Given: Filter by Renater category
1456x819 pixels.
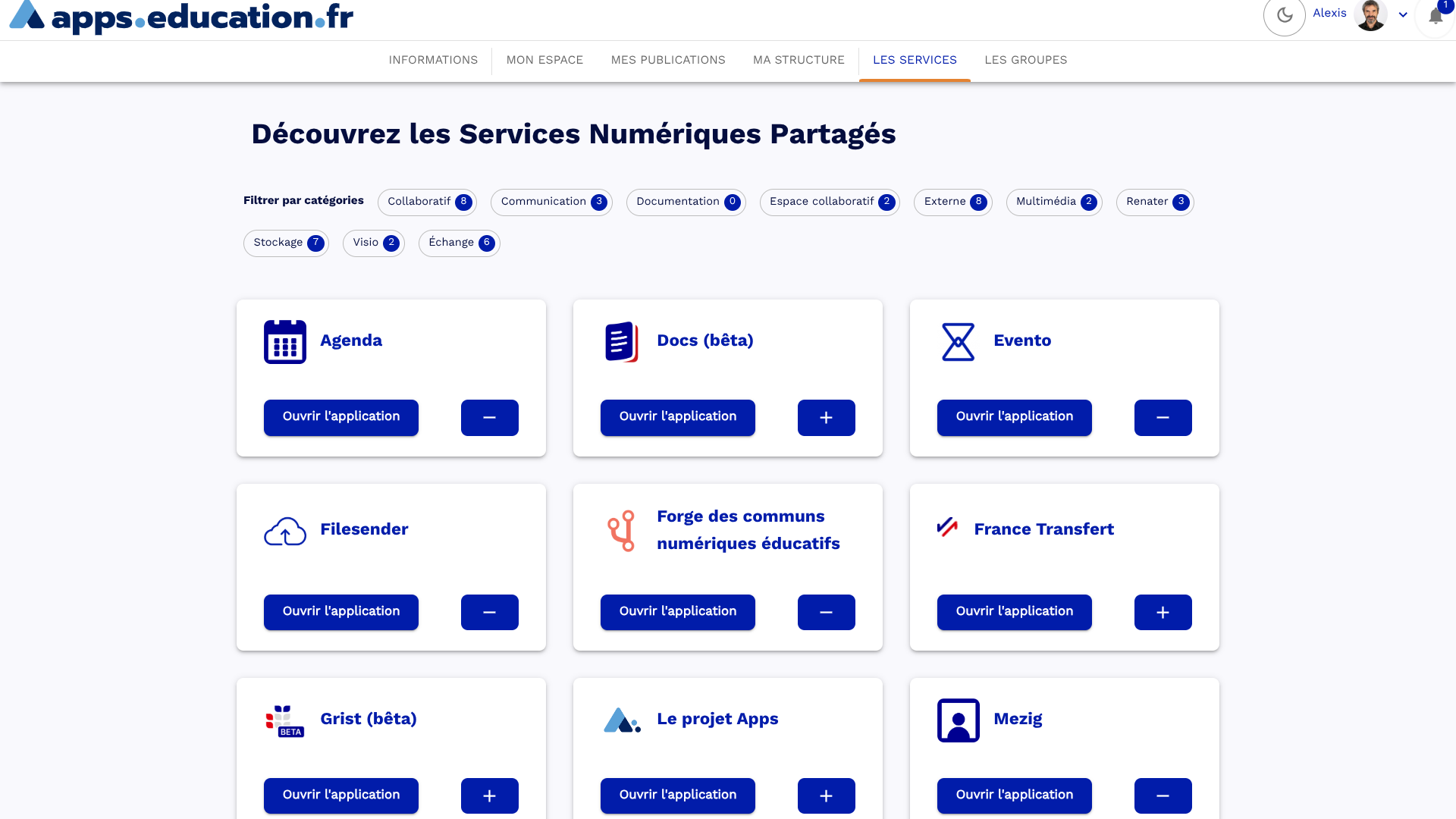Looking at the screenshot, I should tap(1155, 202).
